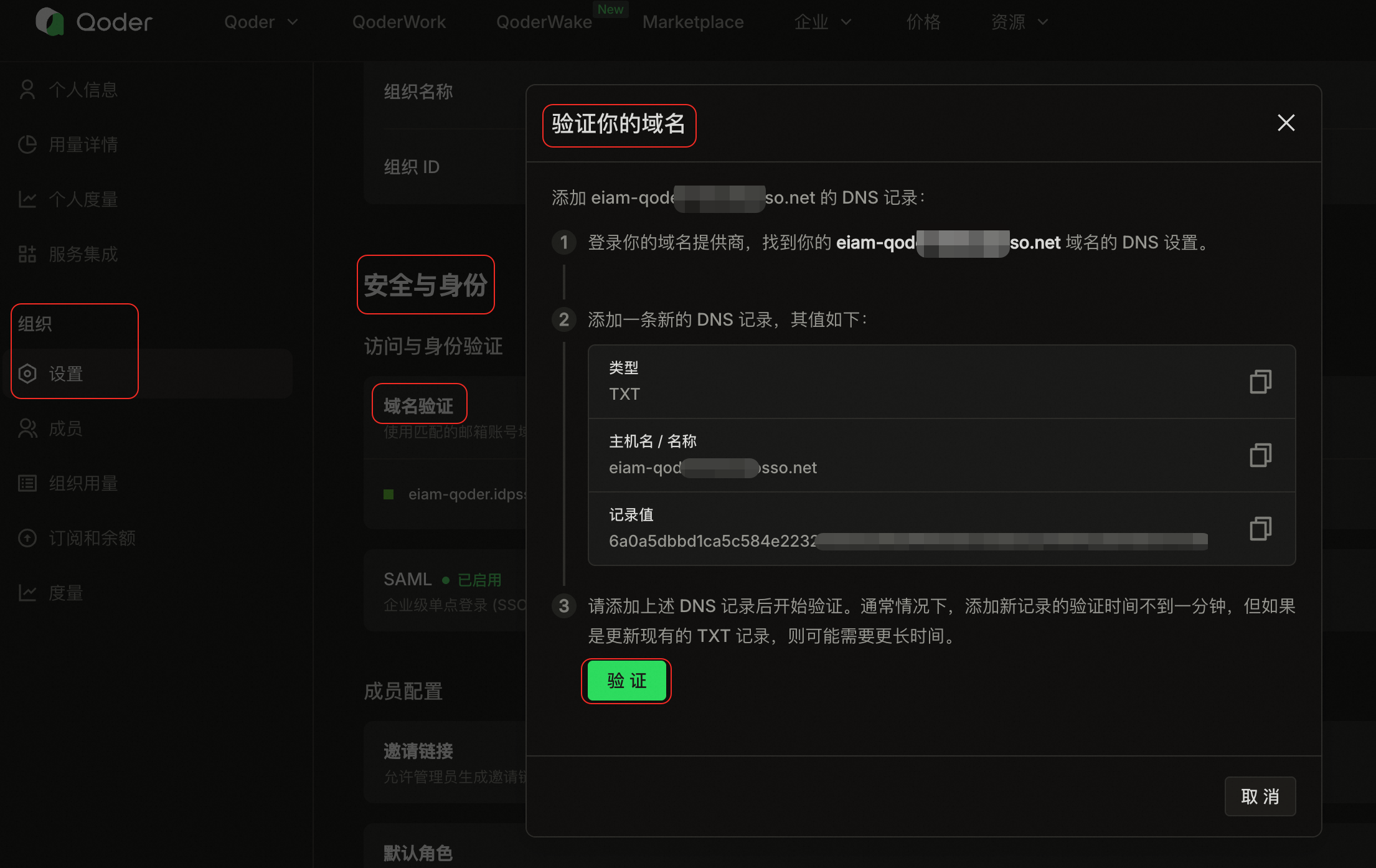Copy the 记录值 value
This screenshot has height=868, width=1376.
click(1261, 529)
